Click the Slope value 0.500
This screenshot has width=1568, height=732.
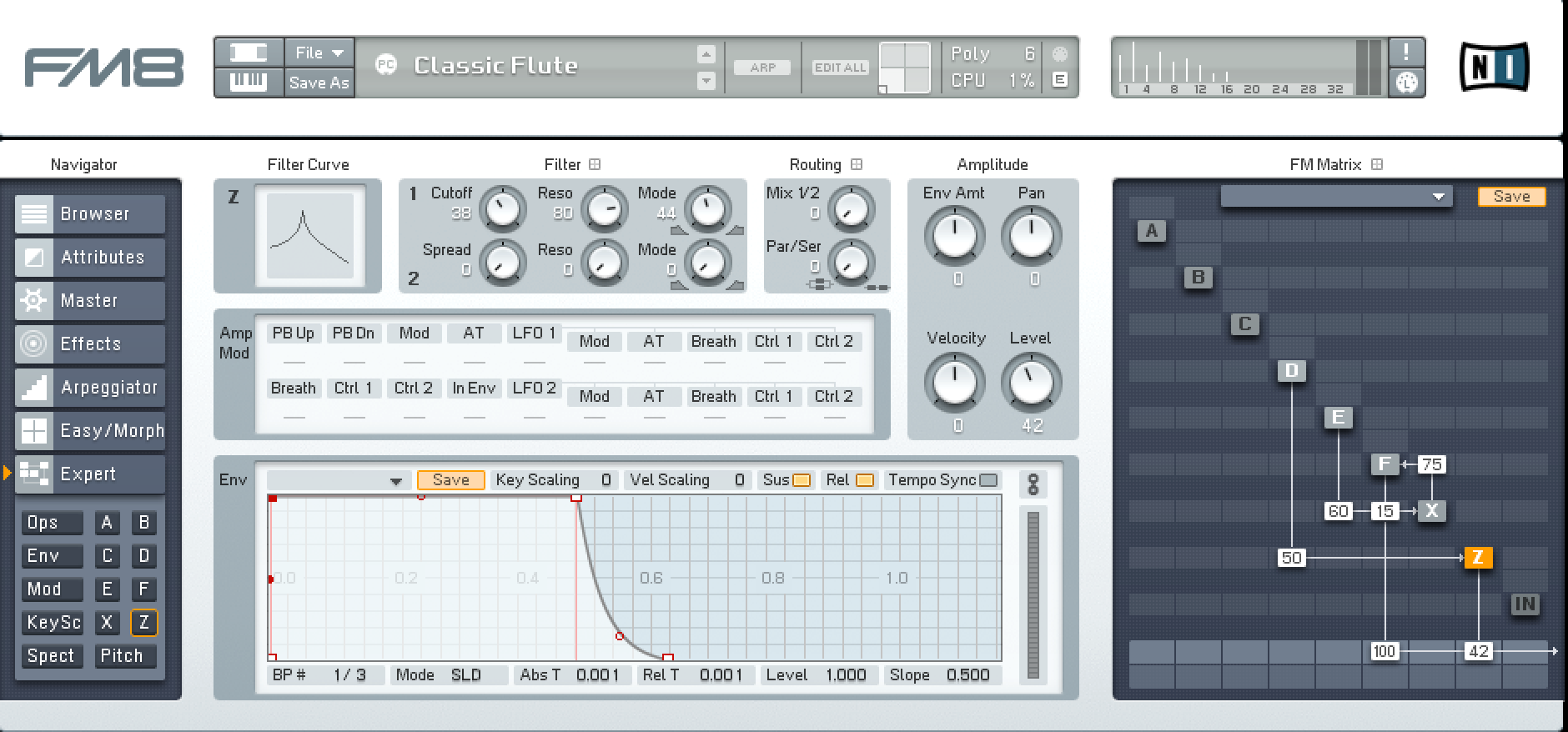967,674
